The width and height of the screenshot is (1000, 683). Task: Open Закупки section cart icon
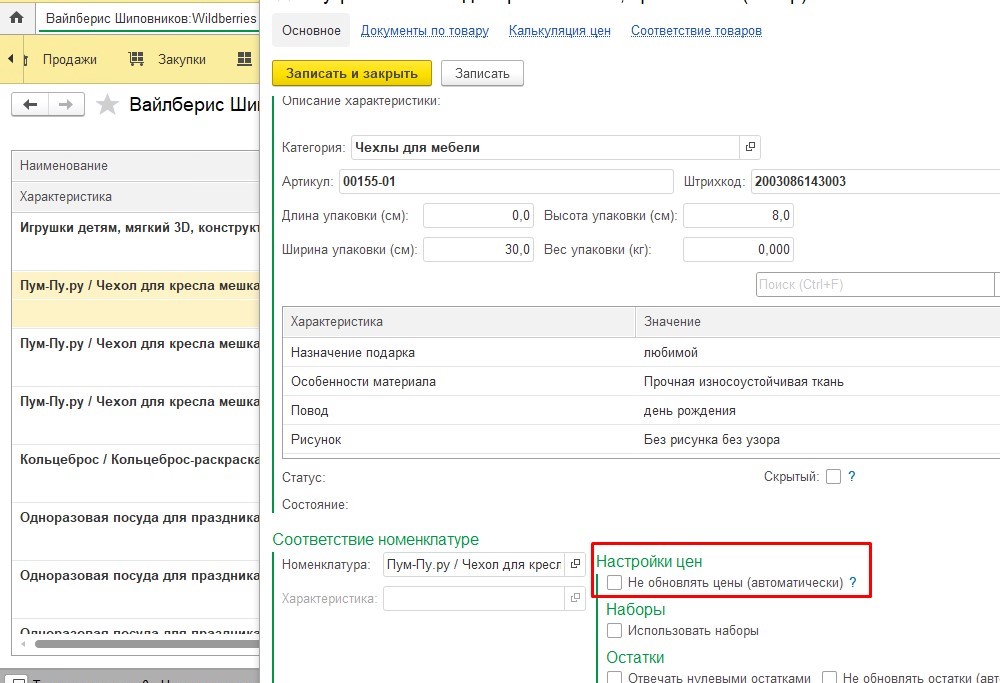[x=136, y=59]
